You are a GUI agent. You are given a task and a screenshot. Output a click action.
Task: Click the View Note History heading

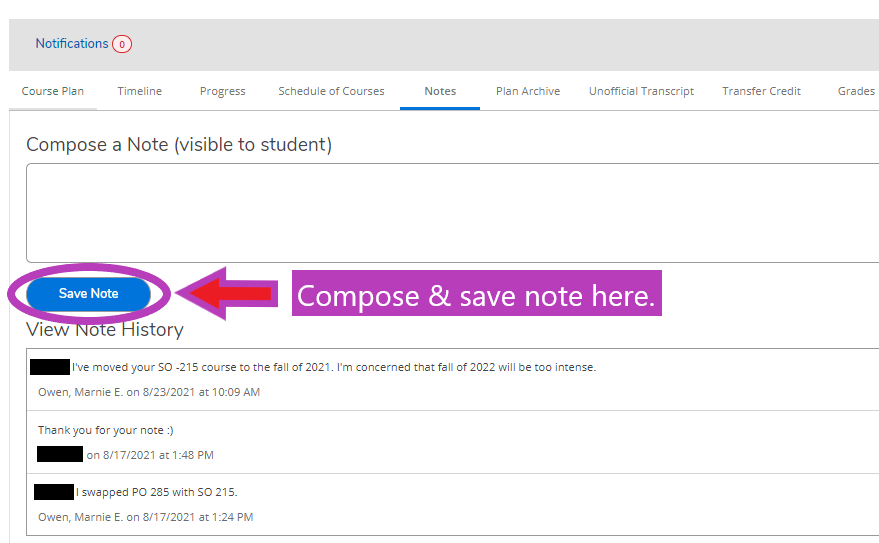click(105, 329)
